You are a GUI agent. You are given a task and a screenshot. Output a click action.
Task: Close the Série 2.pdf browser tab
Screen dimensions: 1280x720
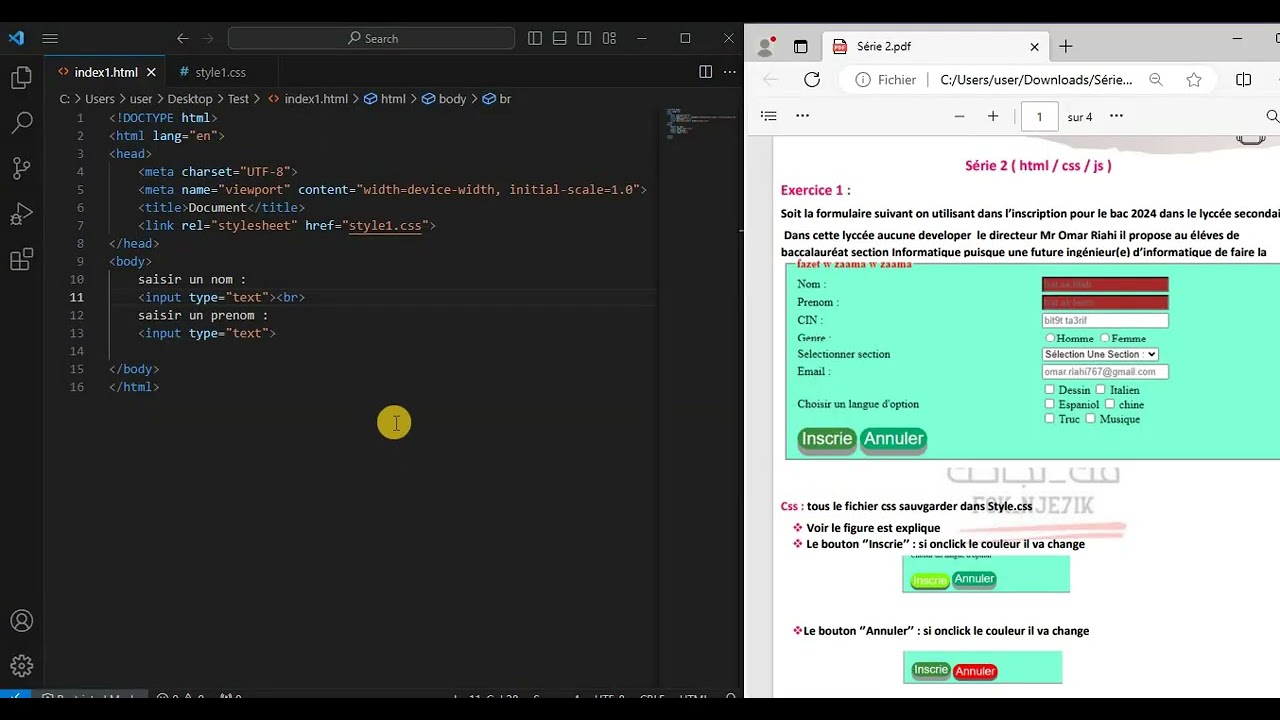pos(1035,46)
